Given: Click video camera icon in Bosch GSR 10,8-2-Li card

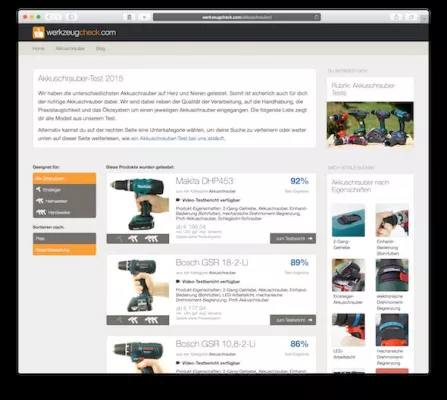Looking at the screenshot, I should coord(178,363).
